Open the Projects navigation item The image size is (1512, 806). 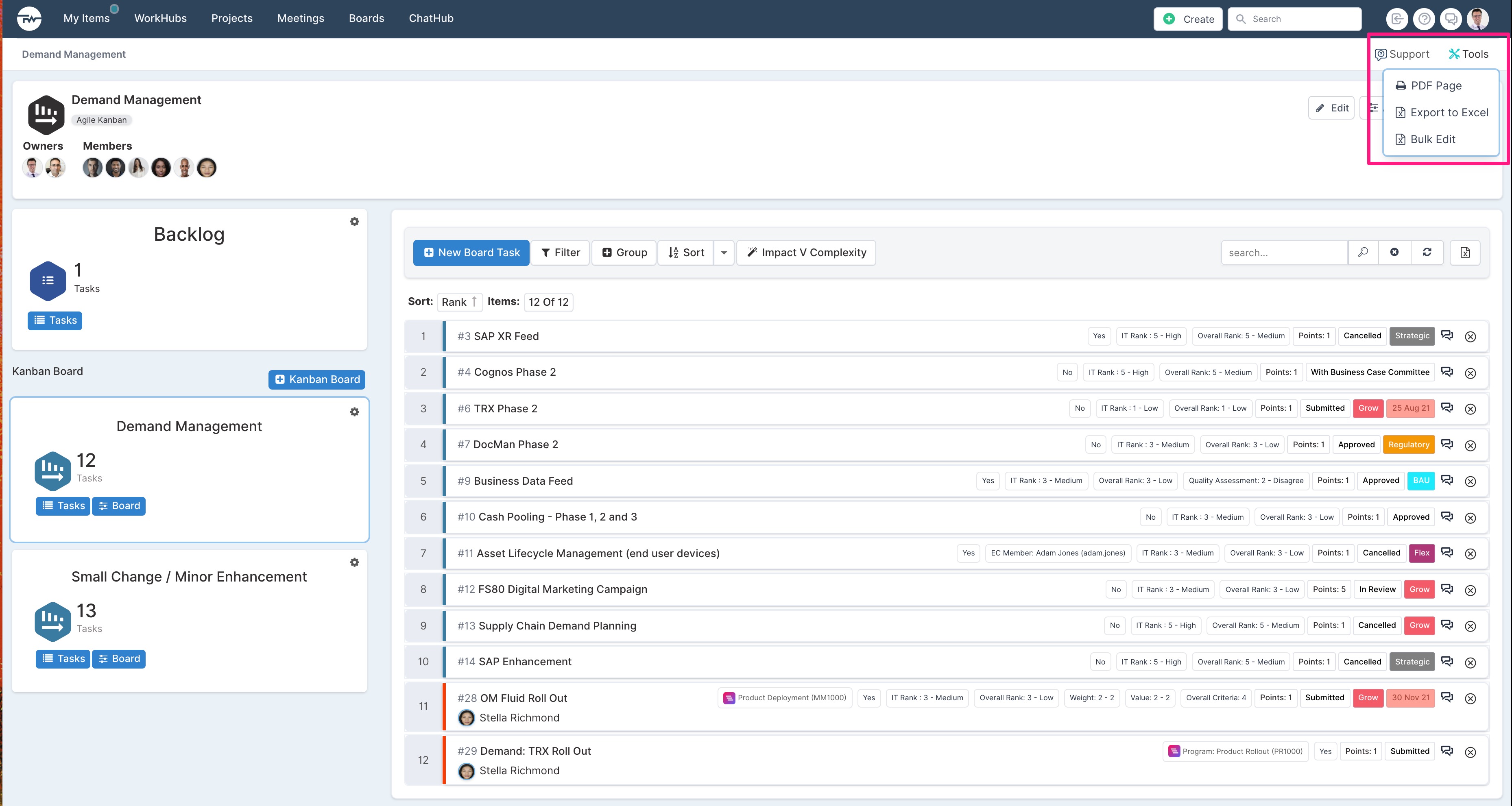point(232,18)
